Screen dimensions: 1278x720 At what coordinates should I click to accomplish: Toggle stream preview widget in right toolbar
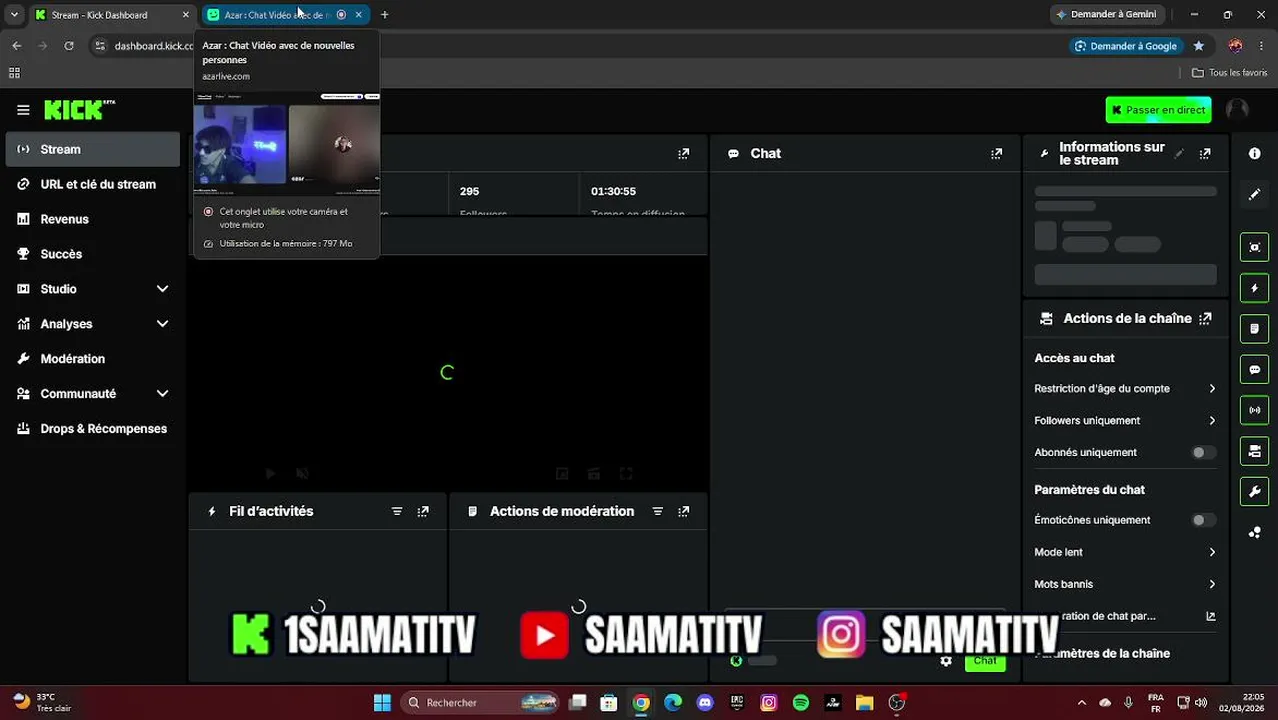coord(1255,247)
